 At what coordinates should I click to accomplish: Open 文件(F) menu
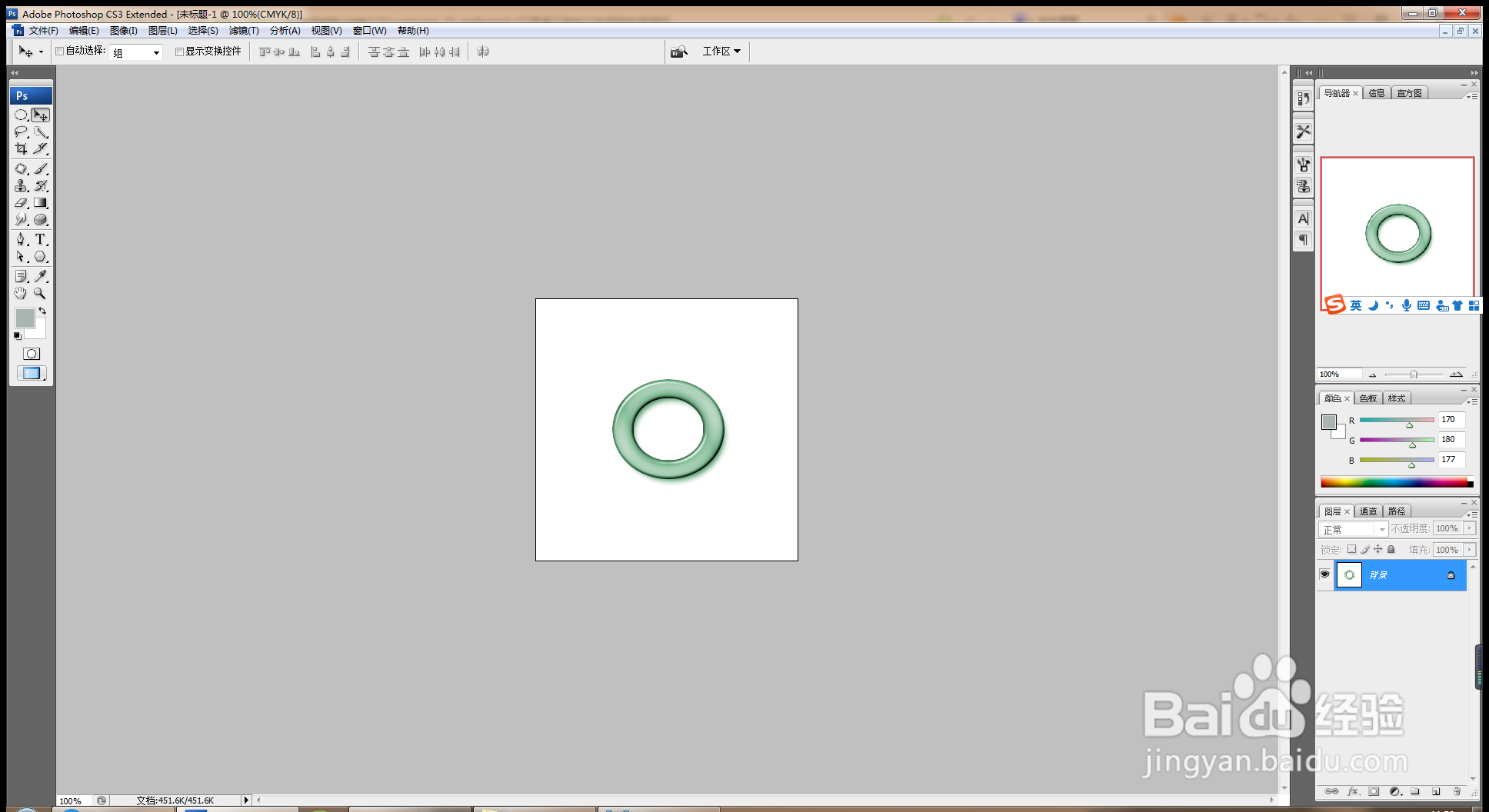click(43, 31)
